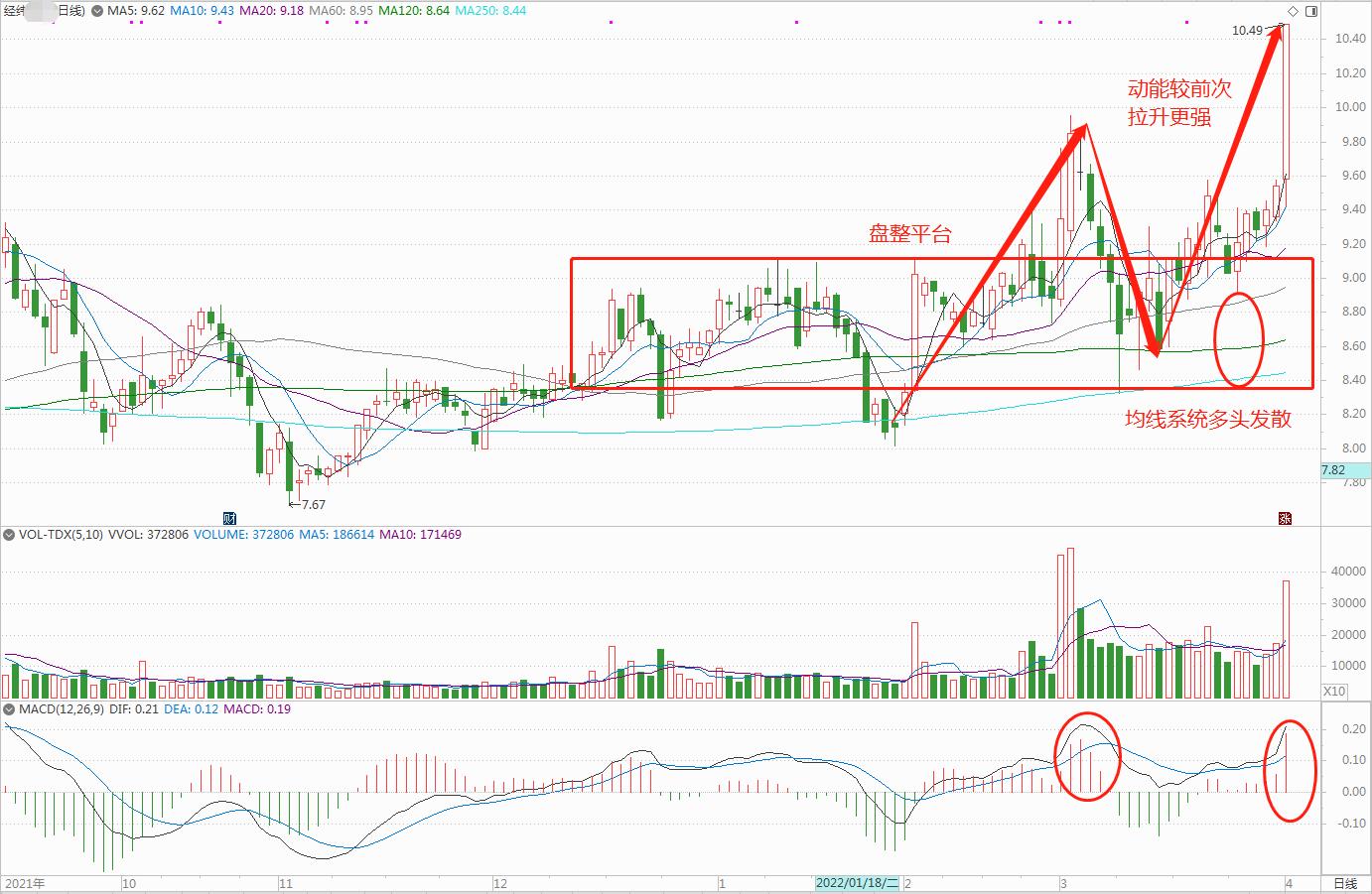This screenshot has height=894, width=1372.
Task: Click the X10 volume scale label
Action: pyautogui.click(x=1335, y=691)
